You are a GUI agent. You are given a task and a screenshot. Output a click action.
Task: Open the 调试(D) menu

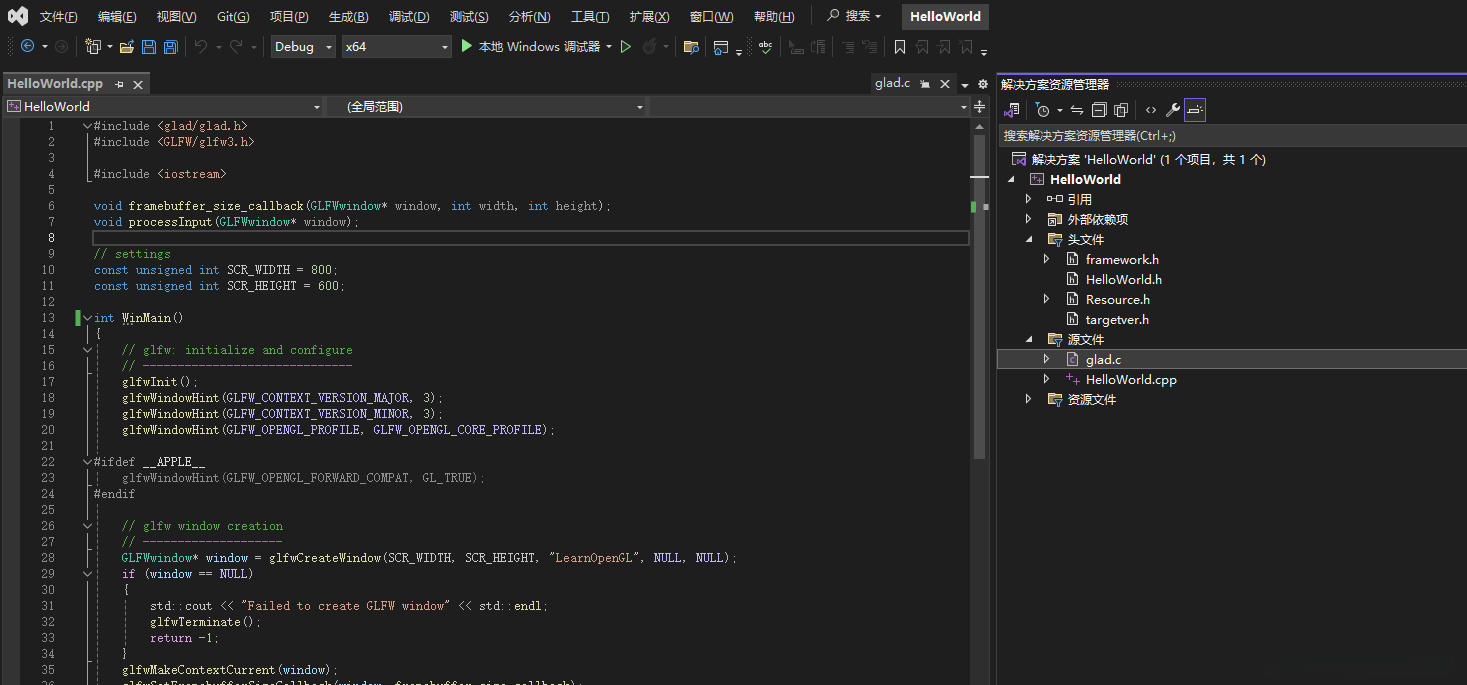click(x=408, y=17)
